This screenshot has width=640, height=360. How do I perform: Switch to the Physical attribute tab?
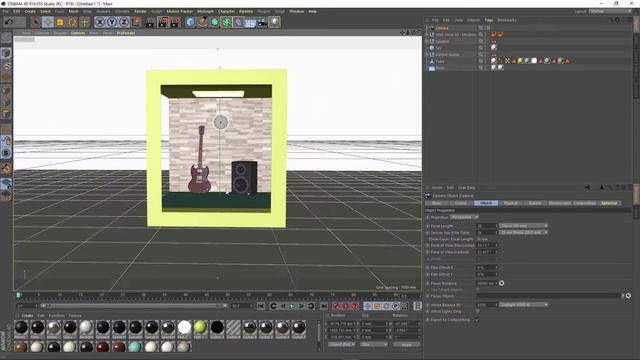click(511, 203)
